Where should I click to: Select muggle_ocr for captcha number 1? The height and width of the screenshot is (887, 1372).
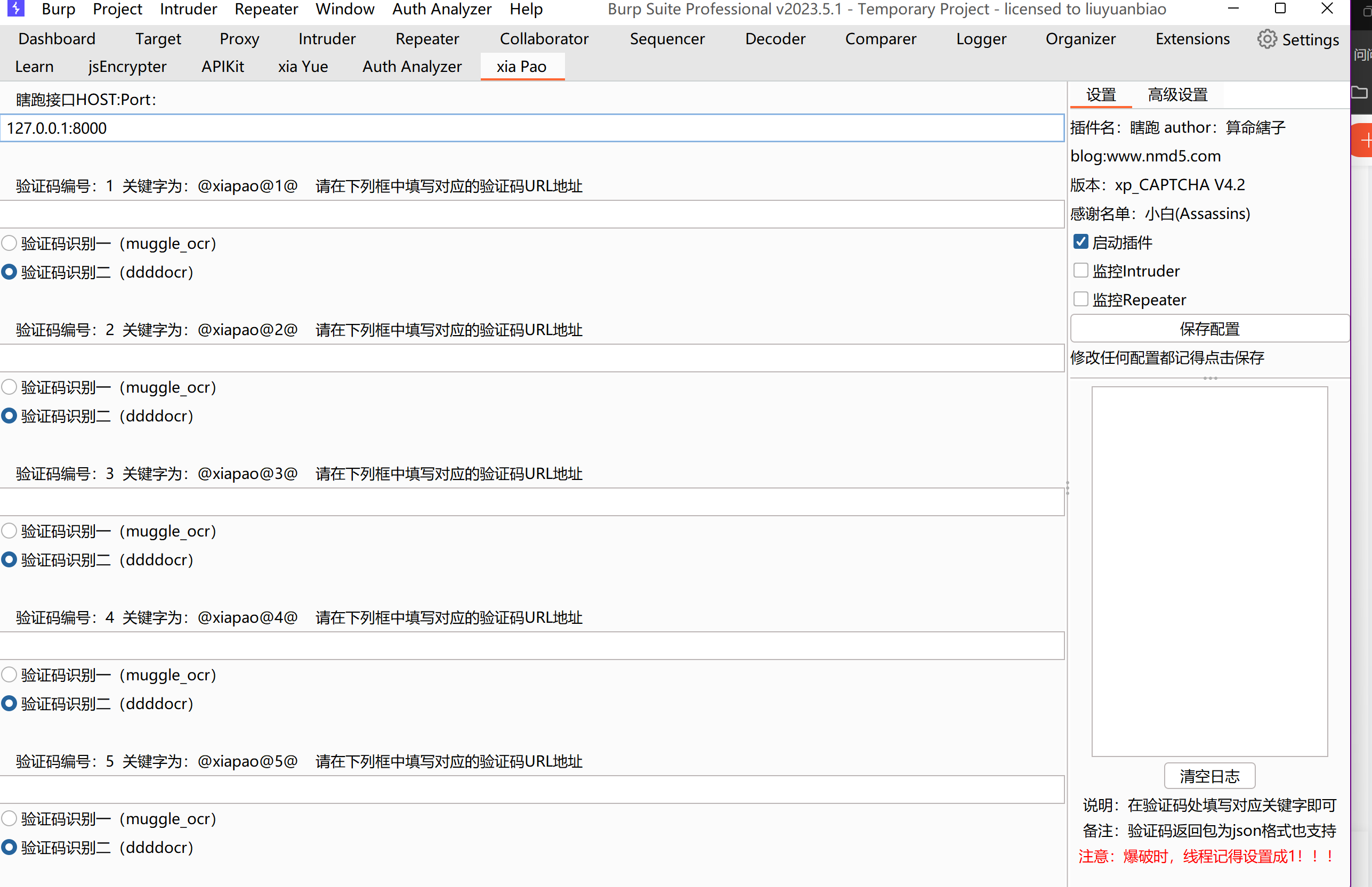(x=9, y=243)
